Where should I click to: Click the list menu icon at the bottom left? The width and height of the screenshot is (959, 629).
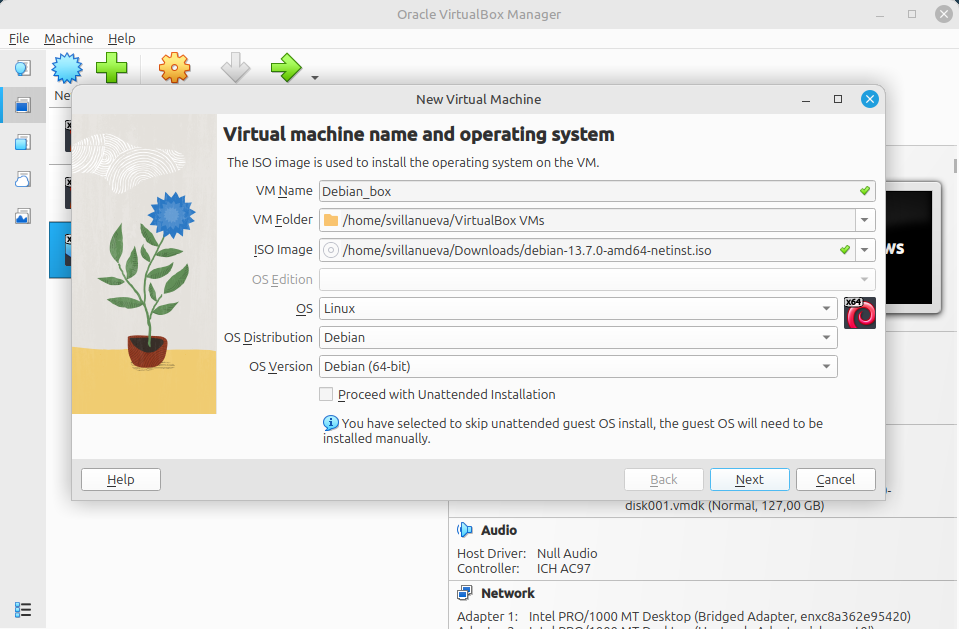tap(23, 610)
